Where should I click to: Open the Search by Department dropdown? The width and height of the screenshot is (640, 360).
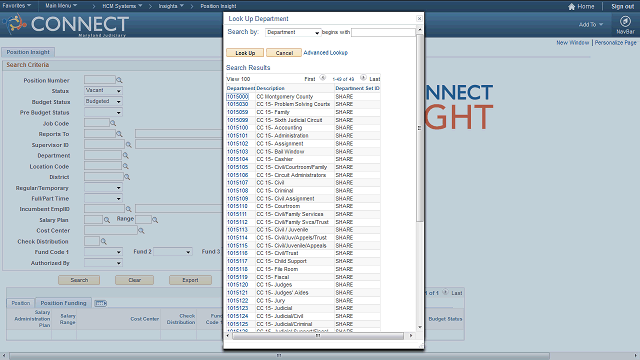point(293,32)
